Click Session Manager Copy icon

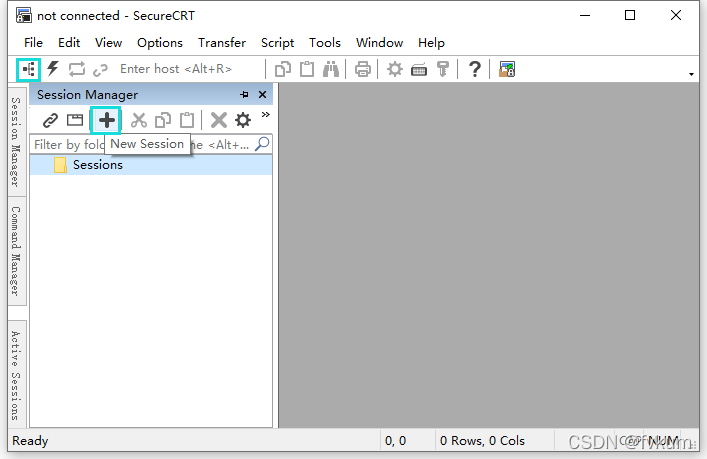[x=163, y=120]
